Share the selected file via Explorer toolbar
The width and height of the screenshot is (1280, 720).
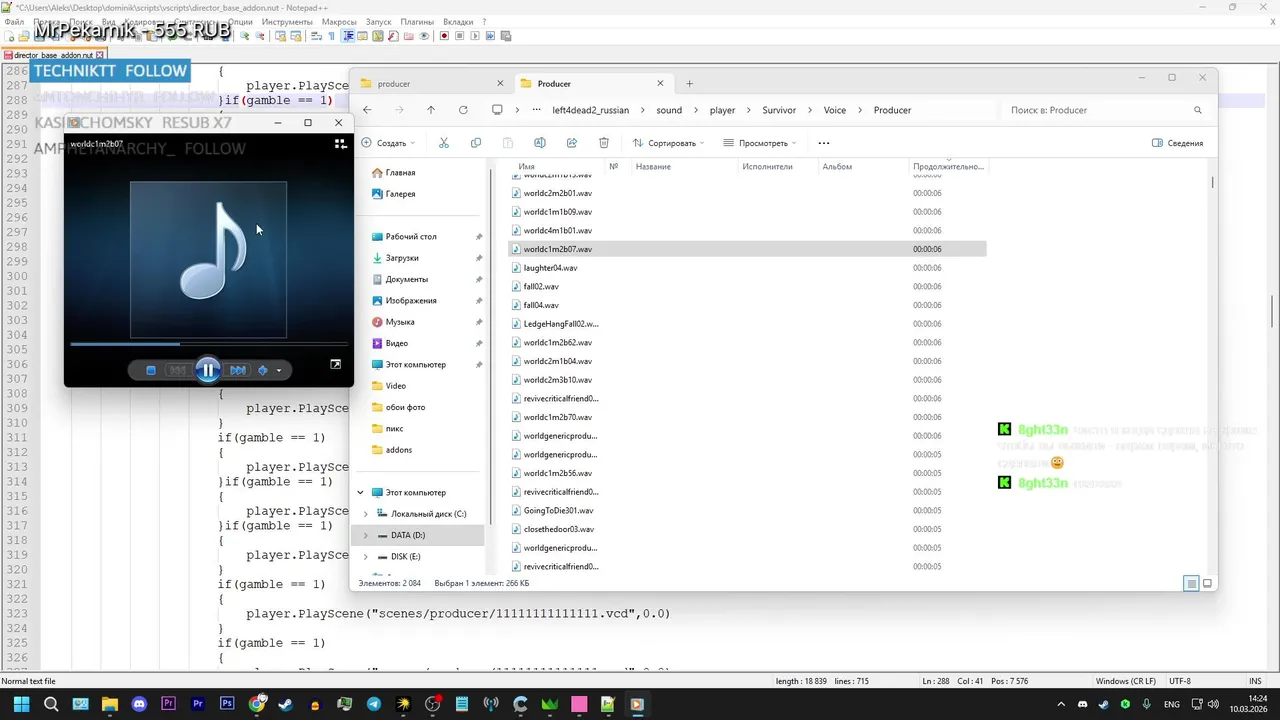pyautogui.click(x=572, y=143)
